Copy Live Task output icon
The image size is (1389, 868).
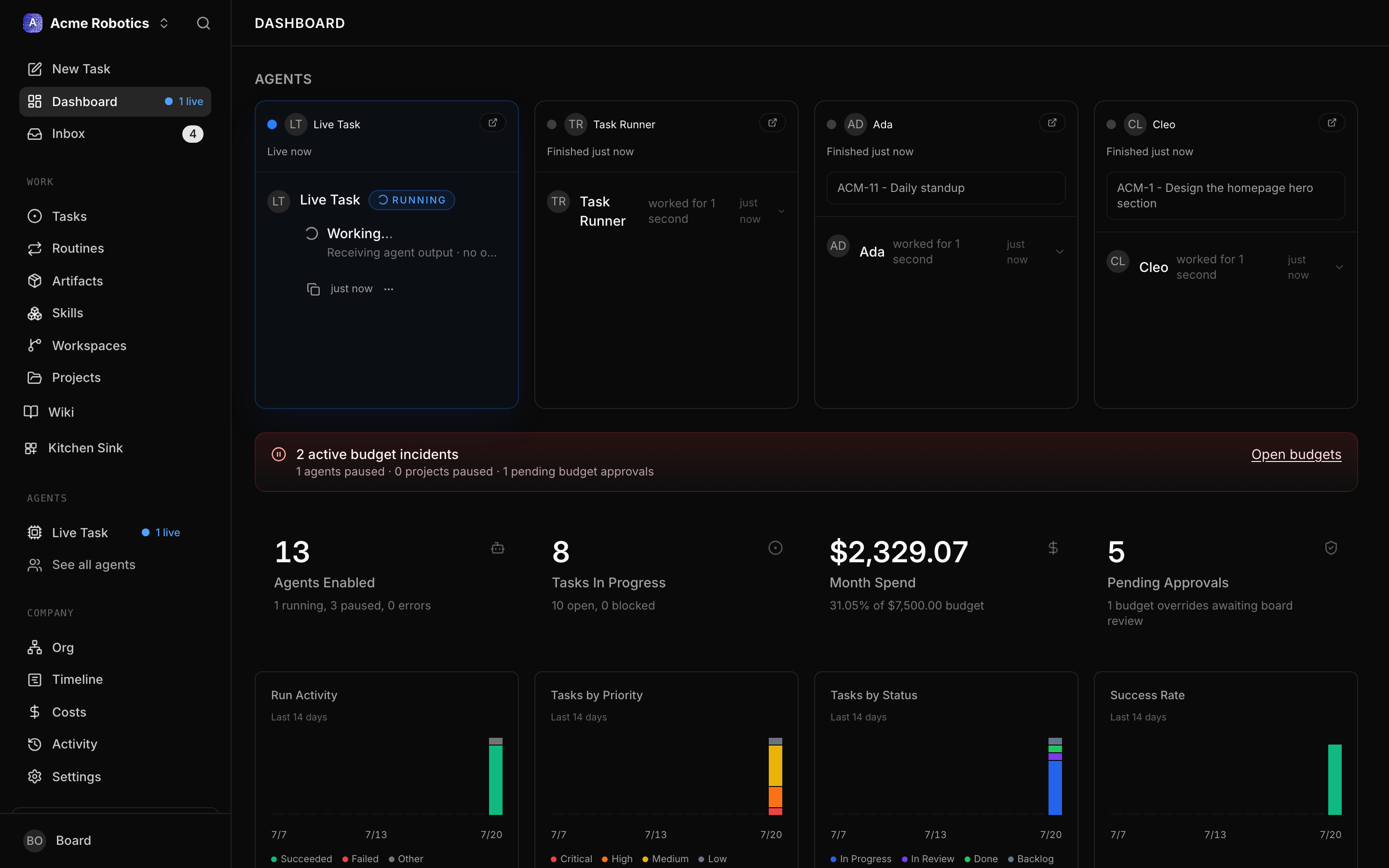tap(313, 289)
